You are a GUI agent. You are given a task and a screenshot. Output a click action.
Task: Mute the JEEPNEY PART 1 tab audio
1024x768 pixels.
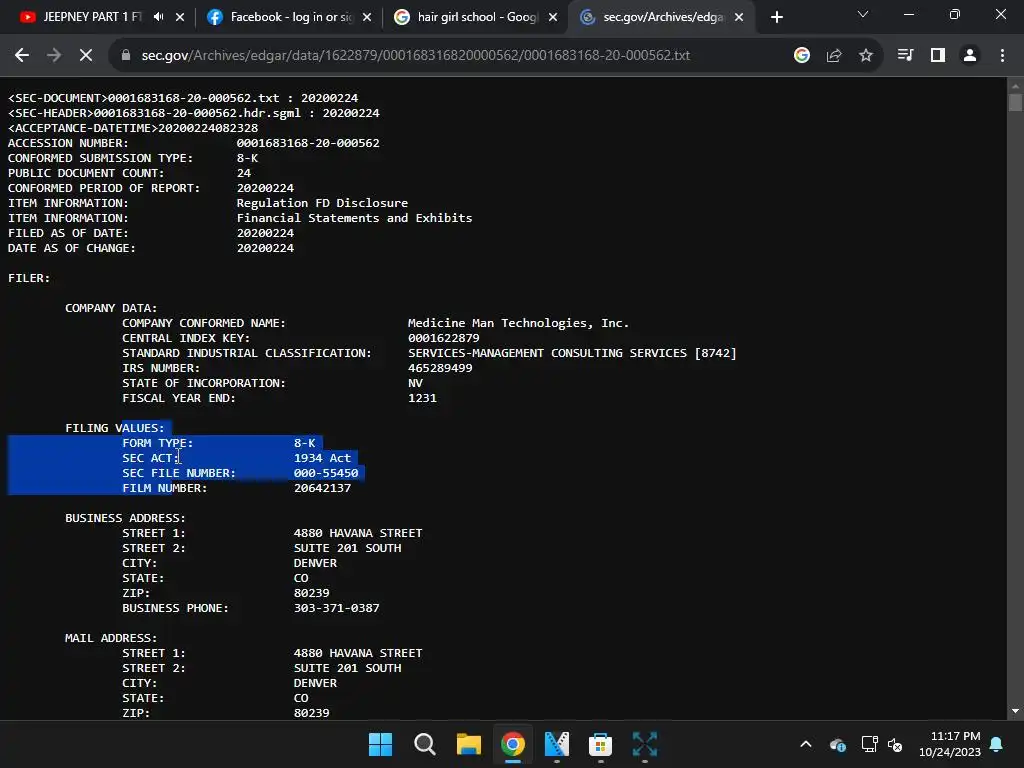click(x=159, y=17)
